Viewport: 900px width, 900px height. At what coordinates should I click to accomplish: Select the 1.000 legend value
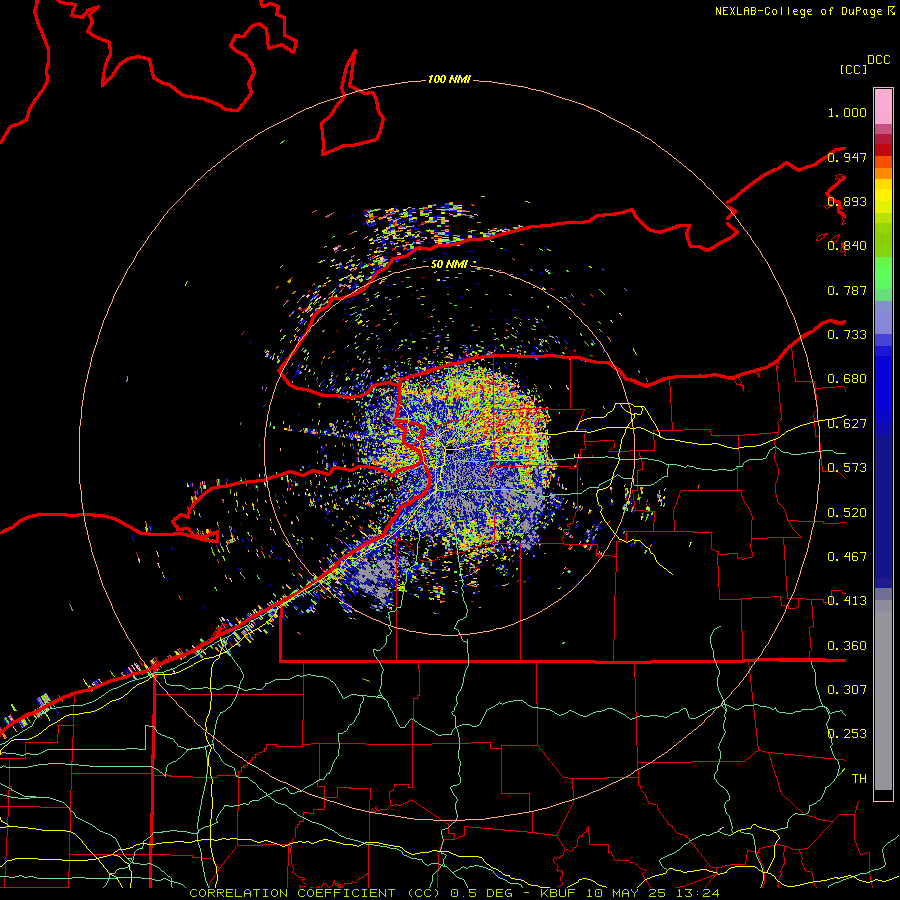[x=847, y=112]
